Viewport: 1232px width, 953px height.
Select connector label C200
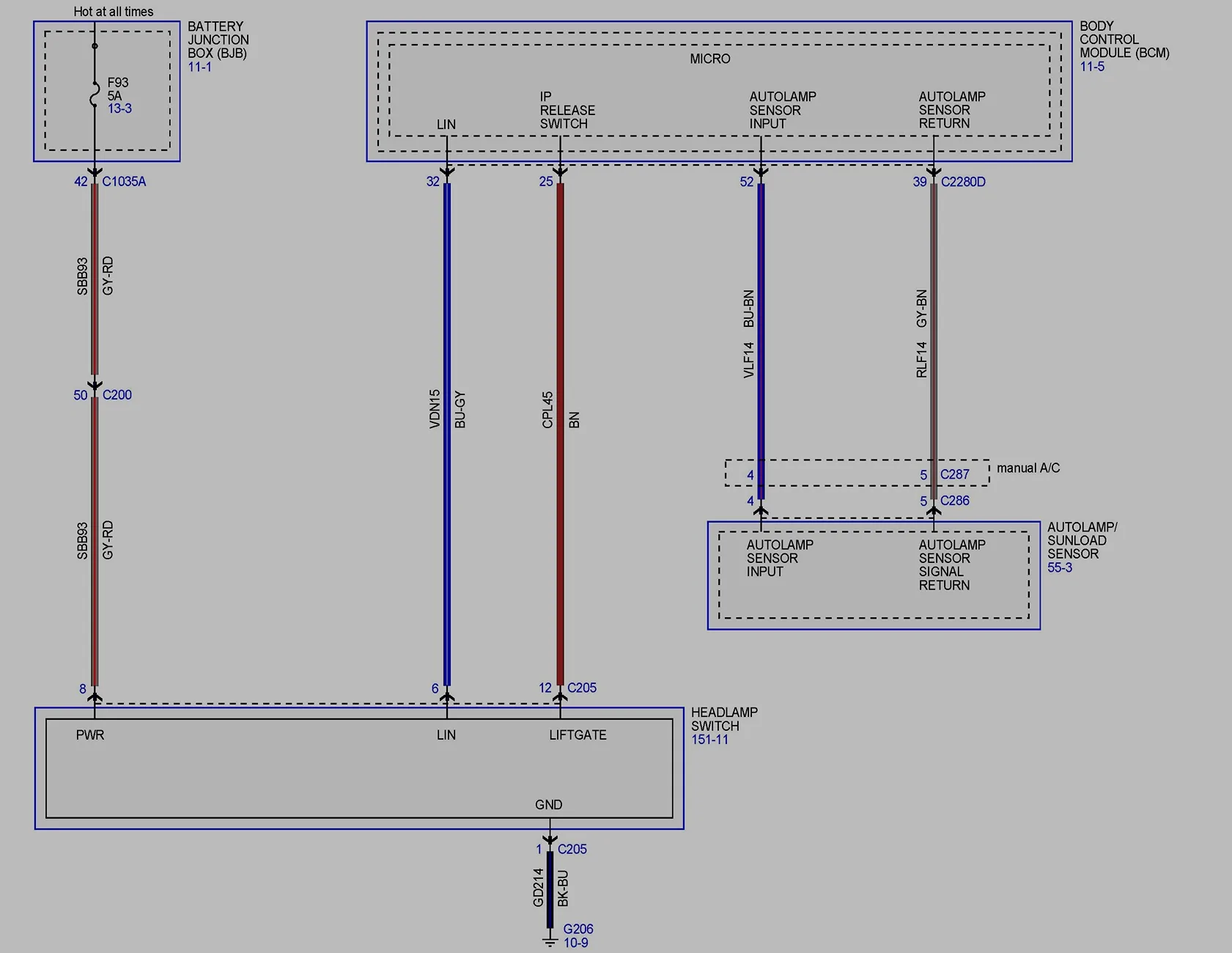(x=117, y=395)
